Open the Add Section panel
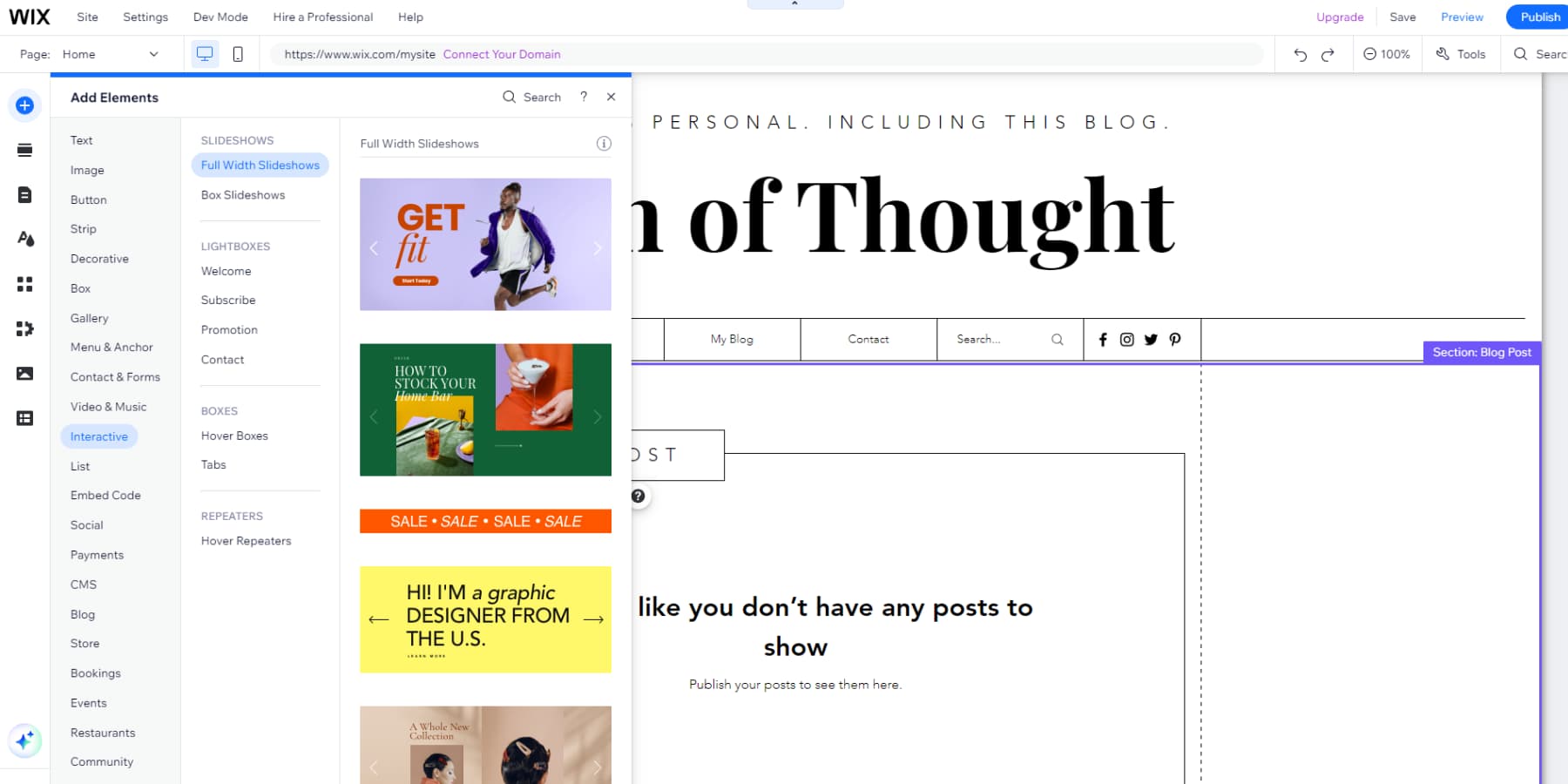The width and height of the screenshot is (1568, 784). [x=24, y=150]
